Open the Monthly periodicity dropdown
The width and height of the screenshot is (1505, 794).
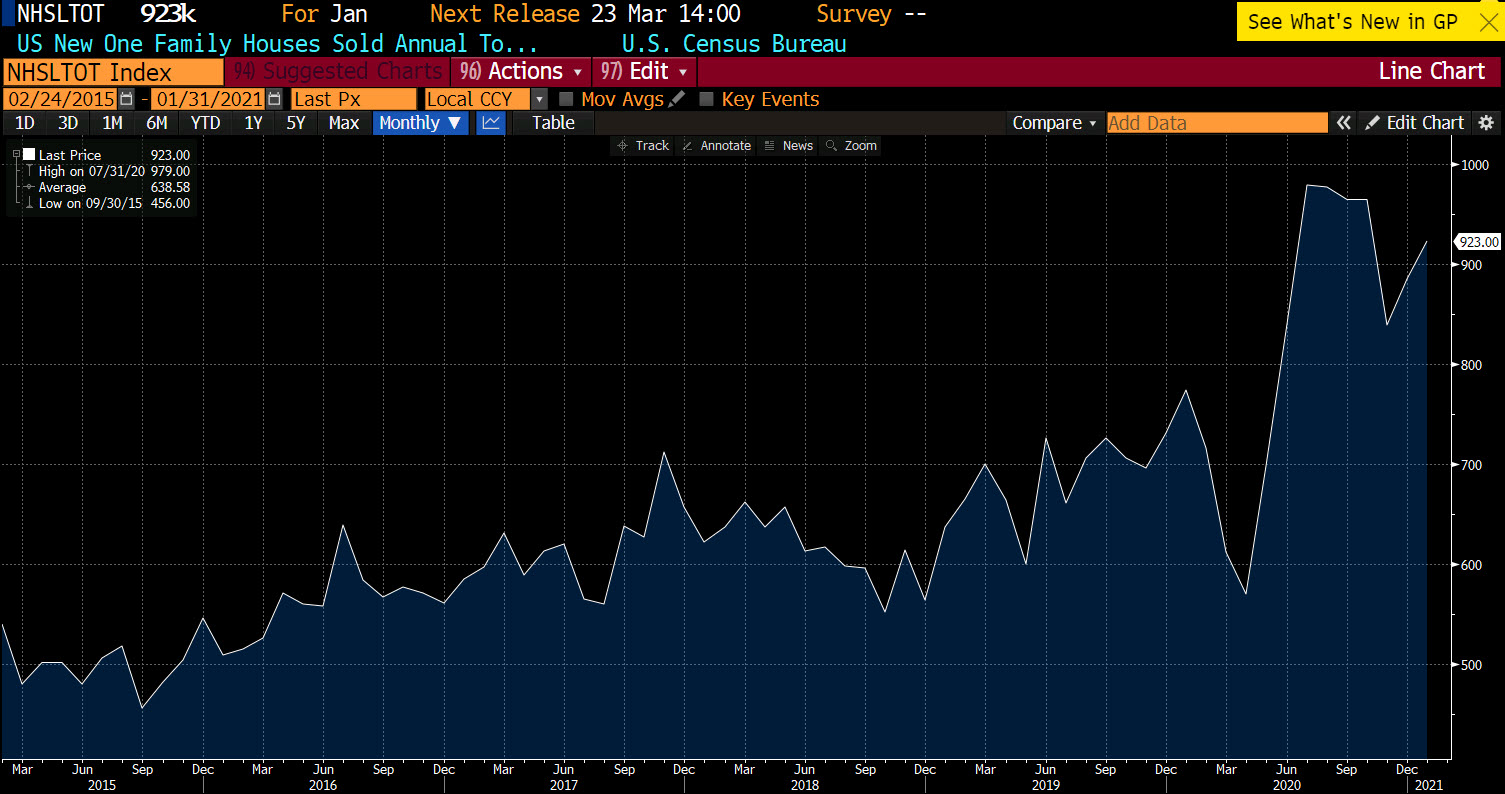420,123
